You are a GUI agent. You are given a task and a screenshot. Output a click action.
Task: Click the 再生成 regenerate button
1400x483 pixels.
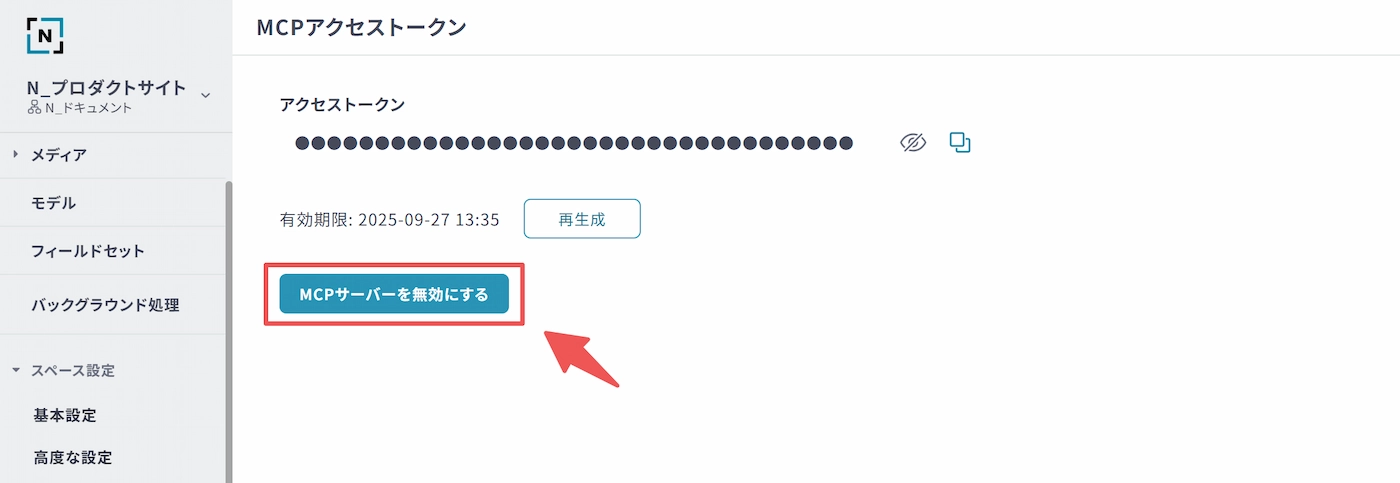pos(582,218)
